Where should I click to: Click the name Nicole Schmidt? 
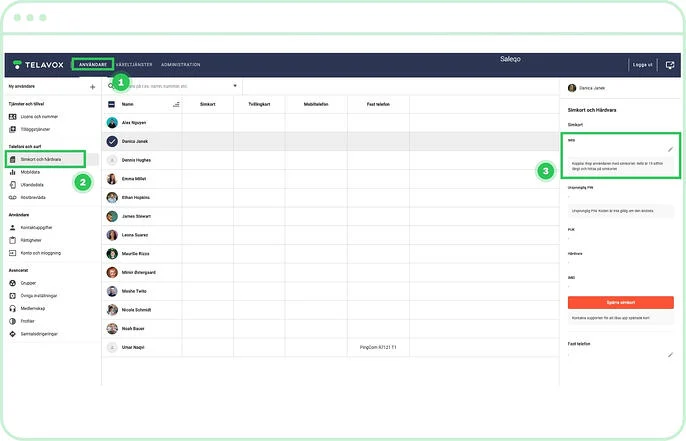(136, 310)
